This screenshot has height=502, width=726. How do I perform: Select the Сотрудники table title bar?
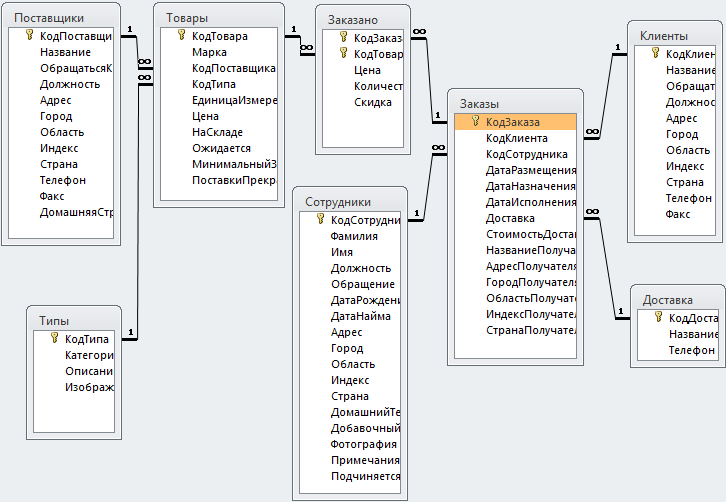(x=350, y=202)
